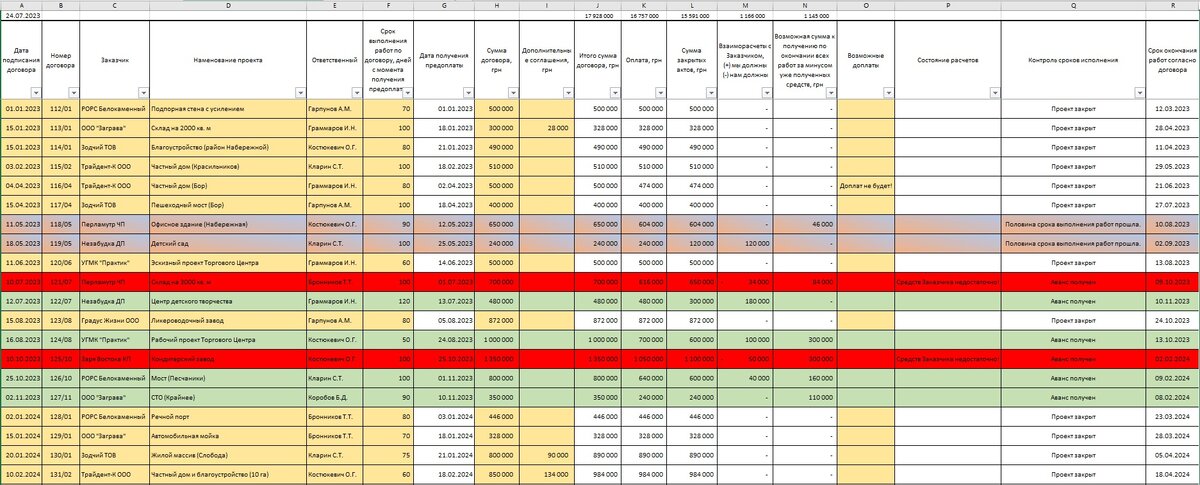Select project cell Эскизный проект Торгового Центра
1200x485 pixels.
point(229,262)
